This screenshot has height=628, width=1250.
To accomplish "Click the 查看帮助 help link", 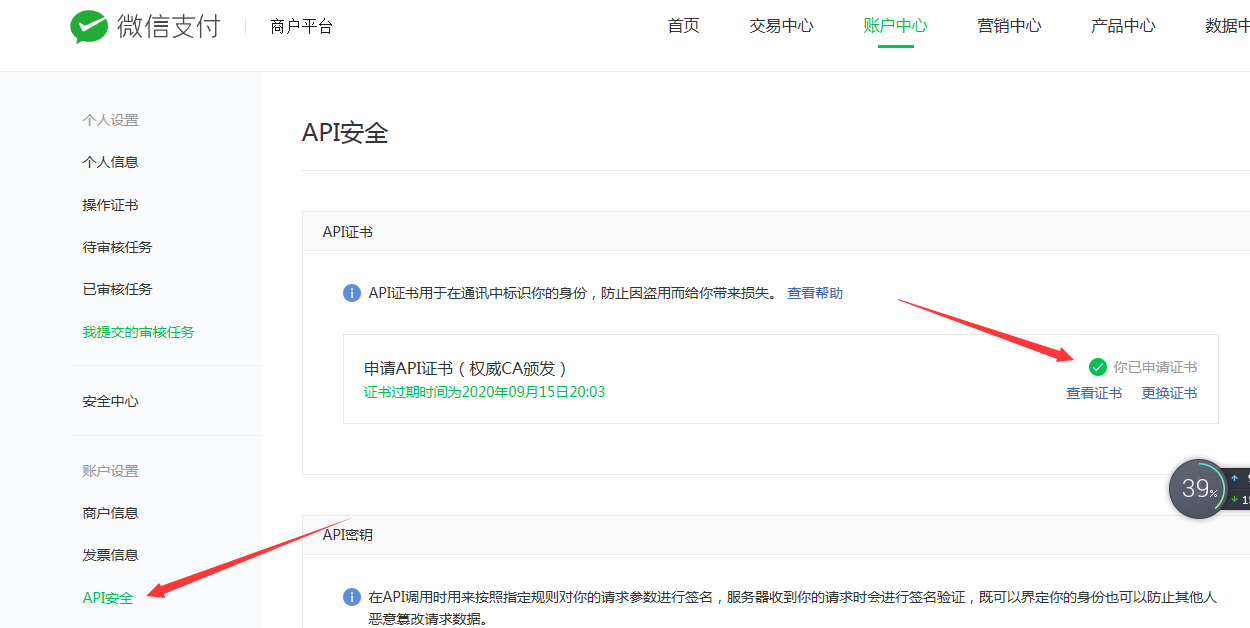I will [x=814, y=293].
